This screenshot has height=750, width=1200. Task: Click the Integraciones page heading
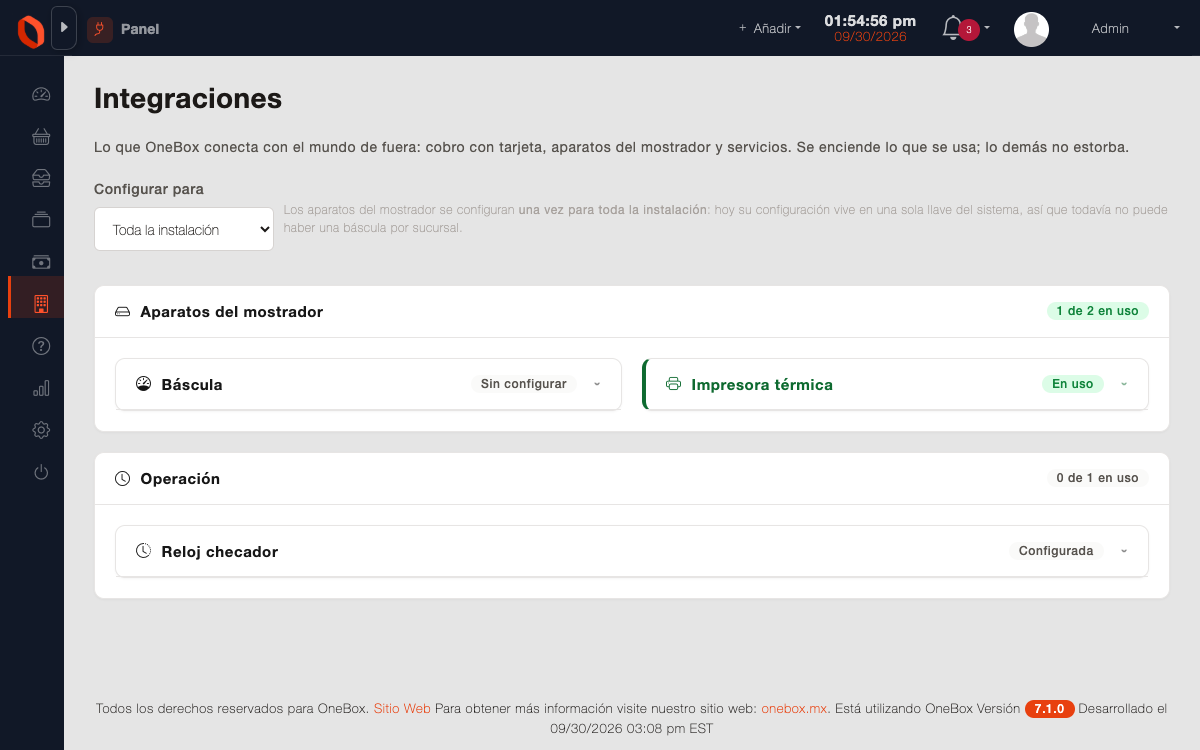(x=188, y=99)
